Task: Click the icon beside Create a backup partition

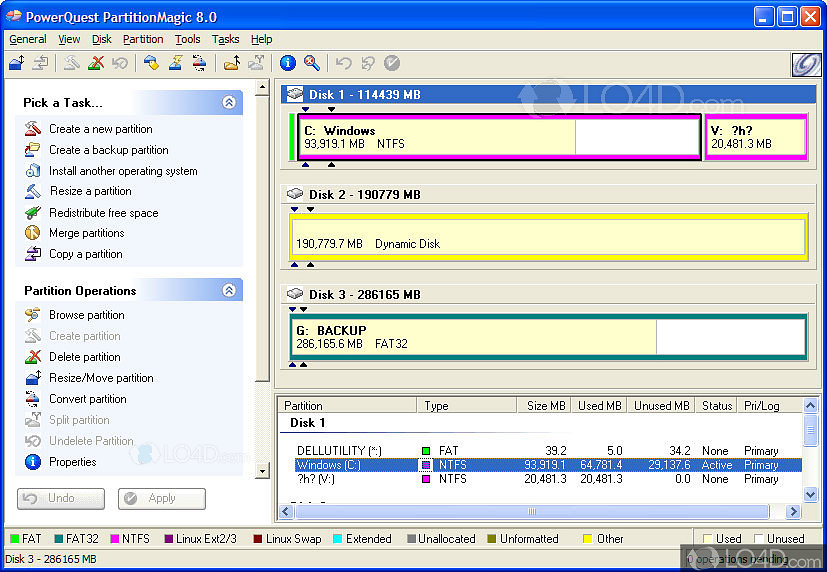Action: click(33, 150)
